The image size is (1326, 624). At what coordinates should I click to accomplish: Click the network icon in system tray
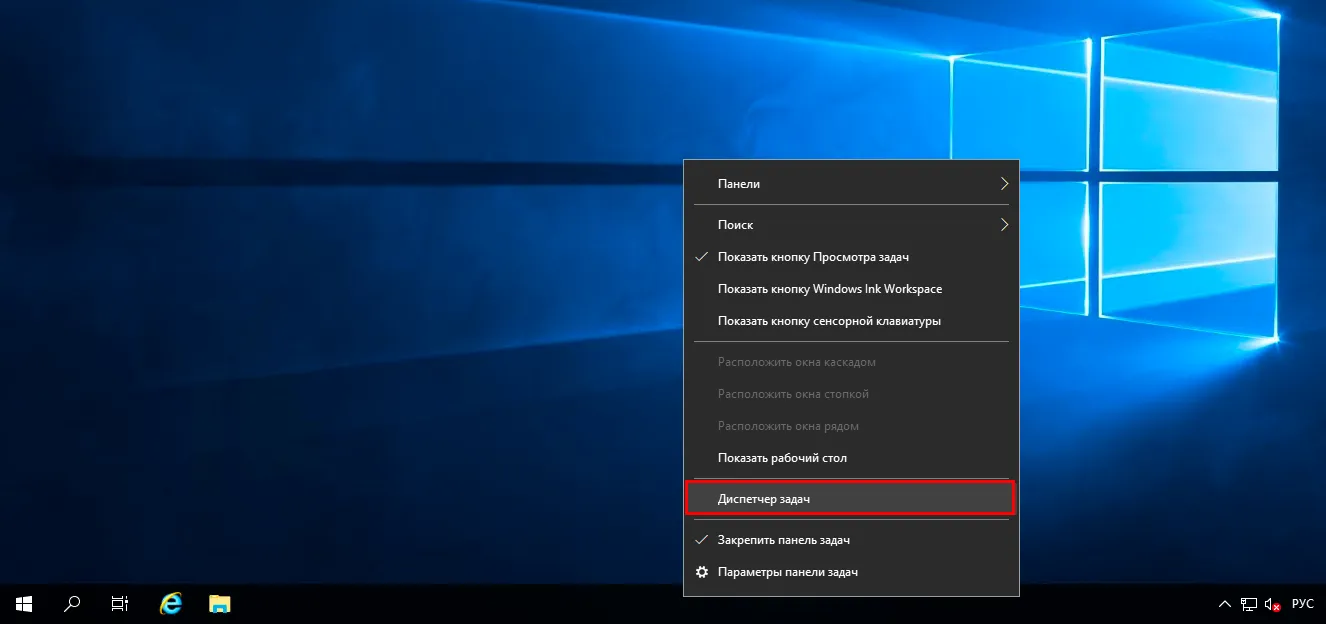1249,604
